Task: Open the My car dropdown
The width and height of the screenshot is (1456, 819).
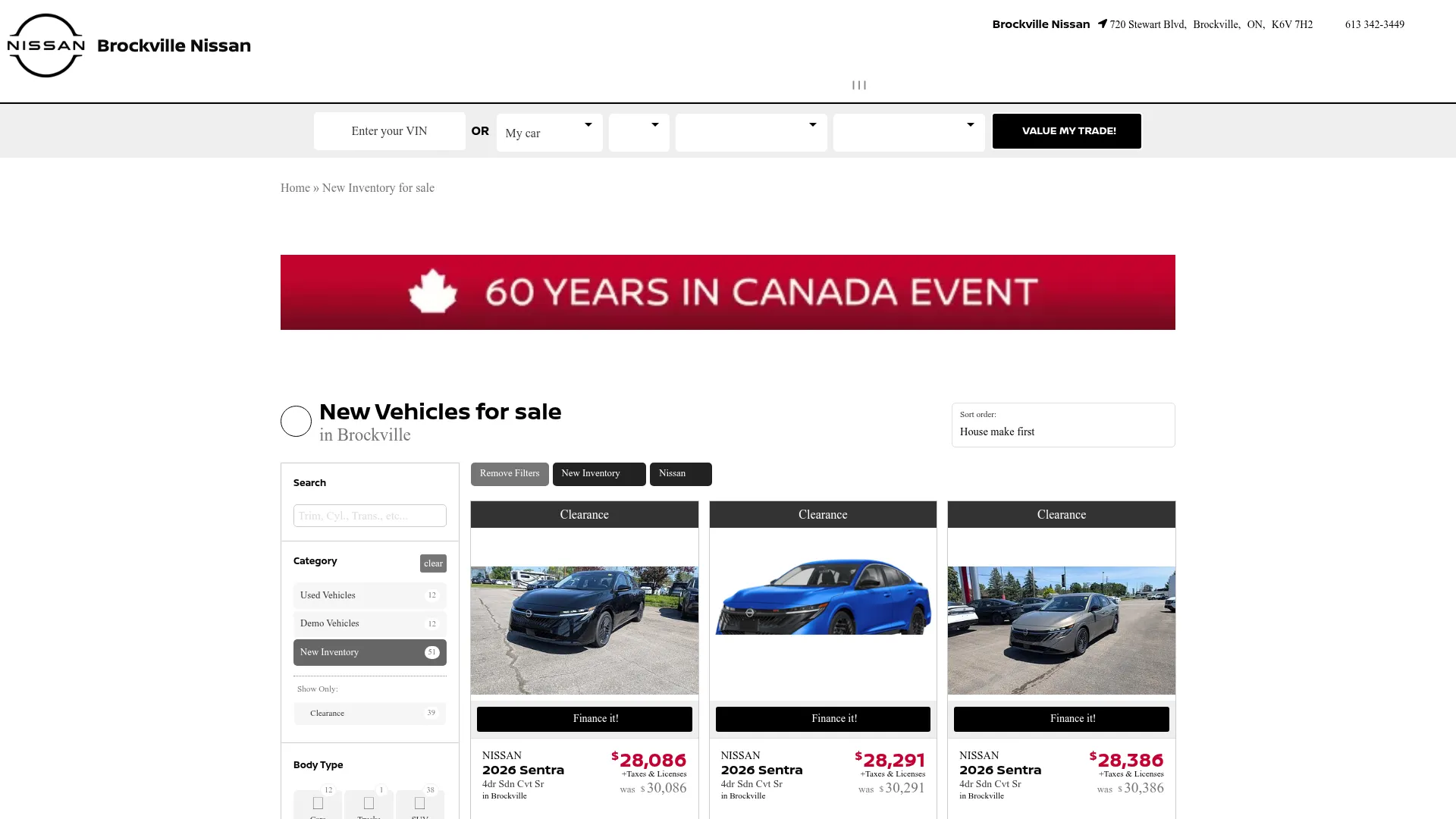Action: 549,133
